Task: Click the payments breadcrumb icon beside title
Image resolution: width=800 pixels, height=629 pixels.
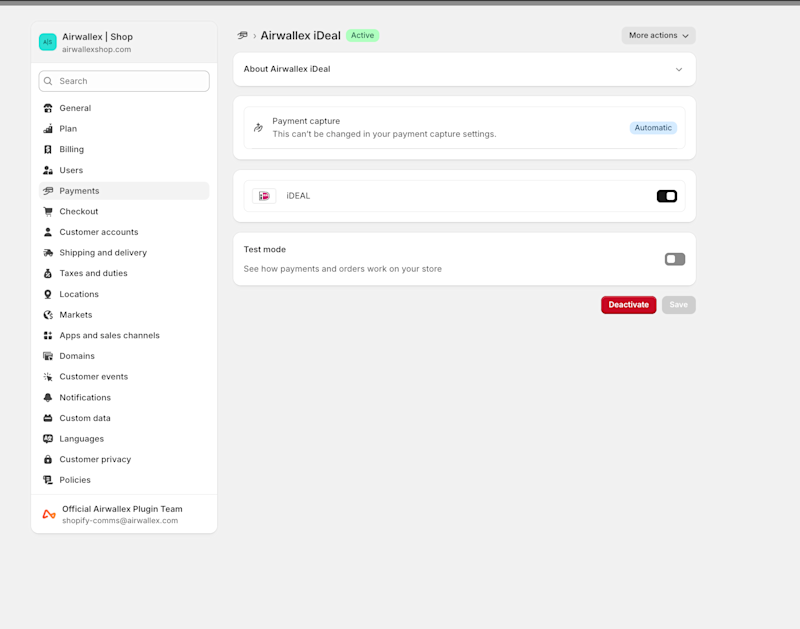Action: click(242, 35)
